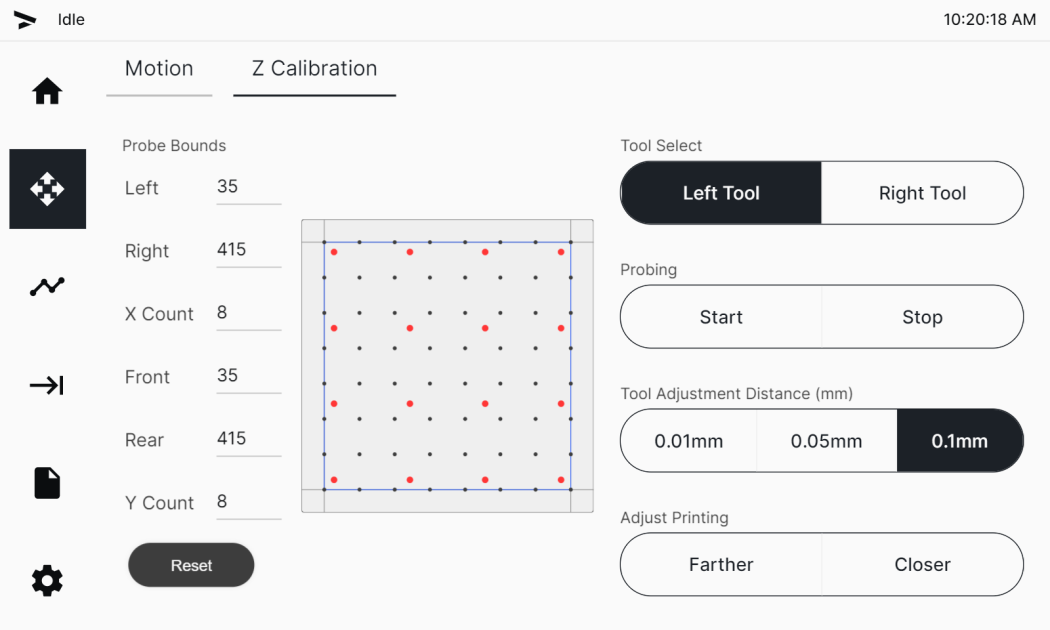Select Left Tool option

tap(721, 193)
